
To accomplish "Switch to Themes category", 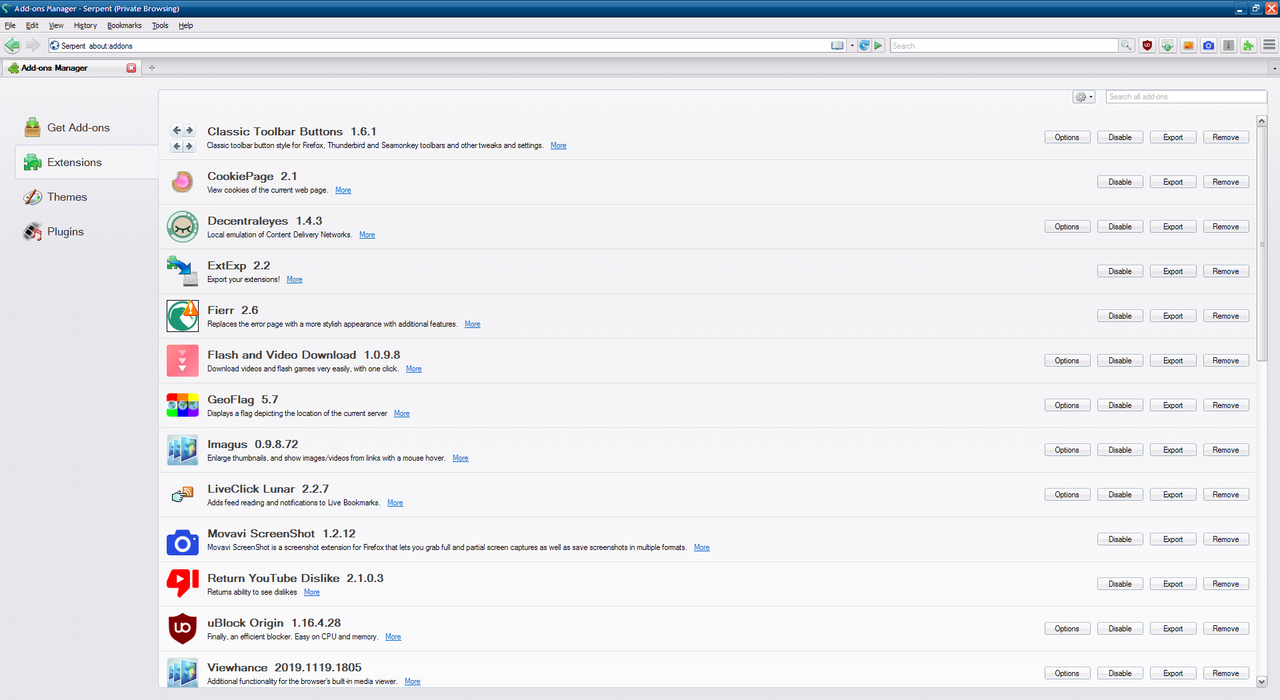I will [86, 197].
